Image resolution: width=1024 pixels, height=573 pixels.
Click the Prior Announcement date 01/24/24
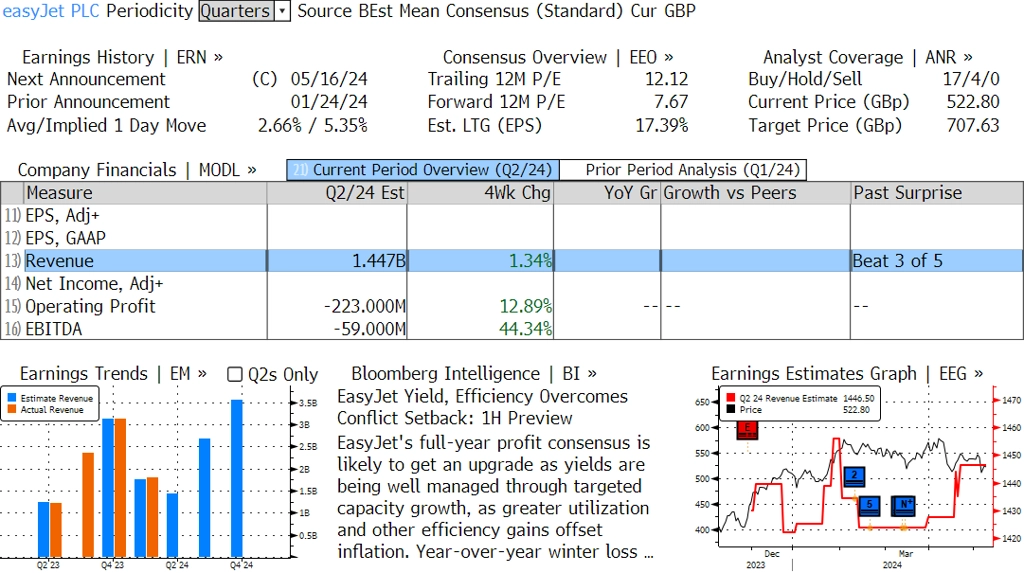tap(329, 103)
